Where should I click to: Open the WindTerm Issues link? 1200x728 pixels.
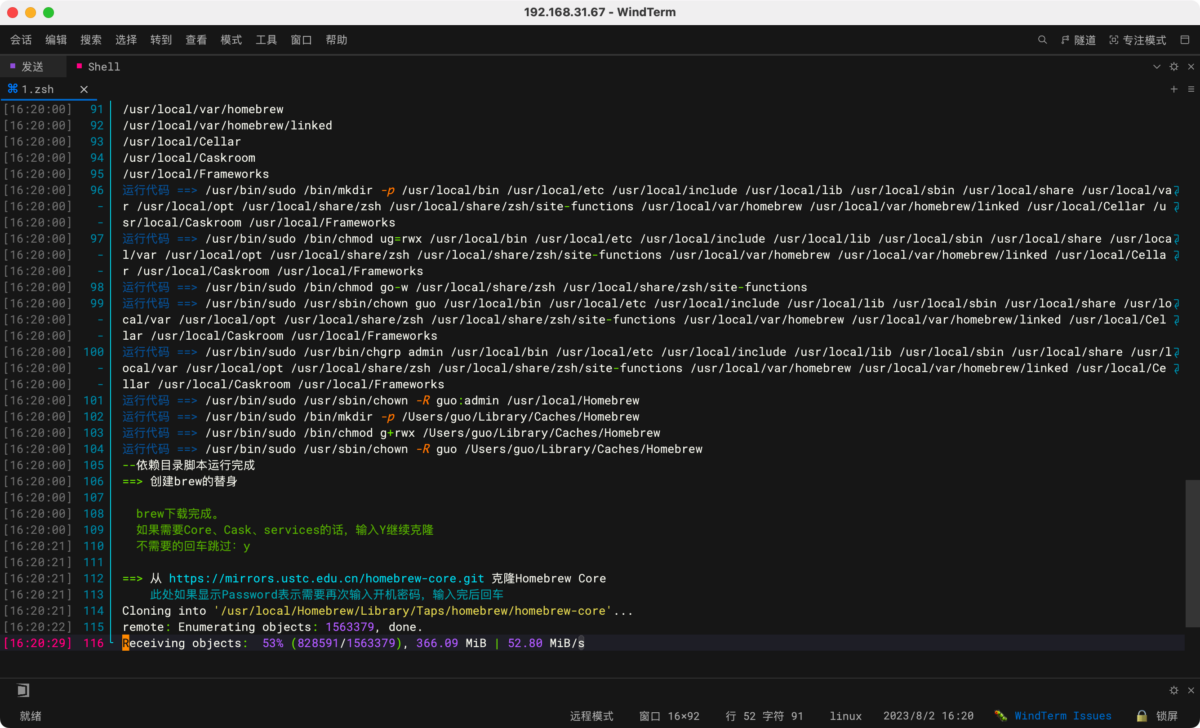[x=1063, y=716]
